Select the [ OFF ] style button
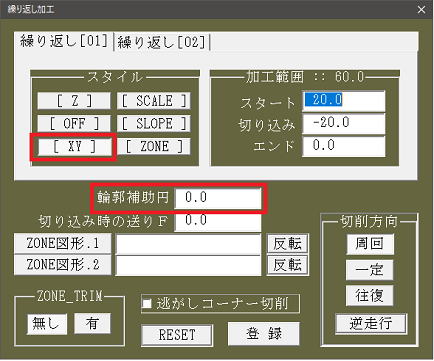This screenshot has height=361, width=434. pyautogui.click(x=74, y=123)
